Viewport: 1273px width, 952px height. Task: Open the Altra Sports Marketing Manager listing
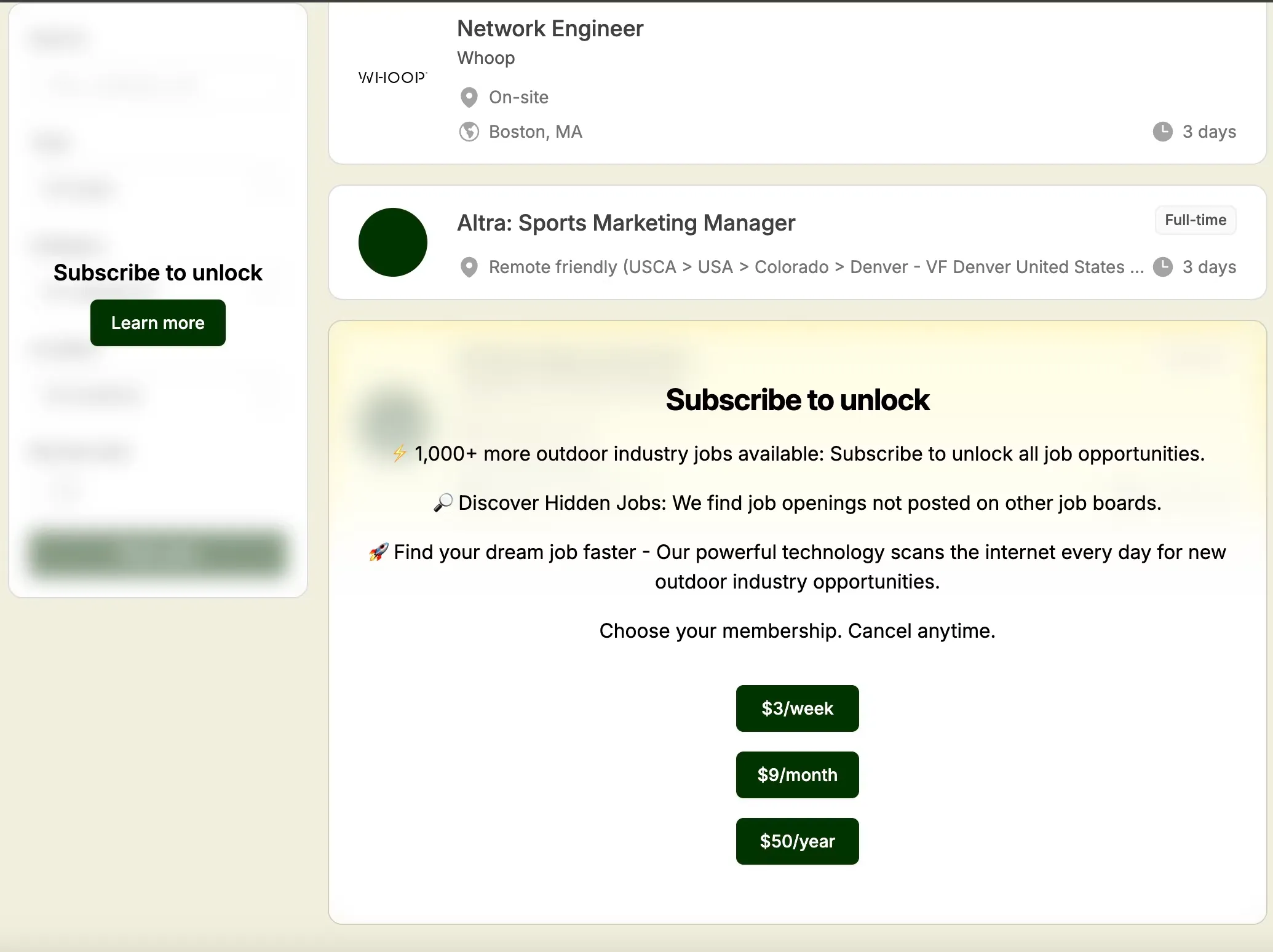pos(625,223)
